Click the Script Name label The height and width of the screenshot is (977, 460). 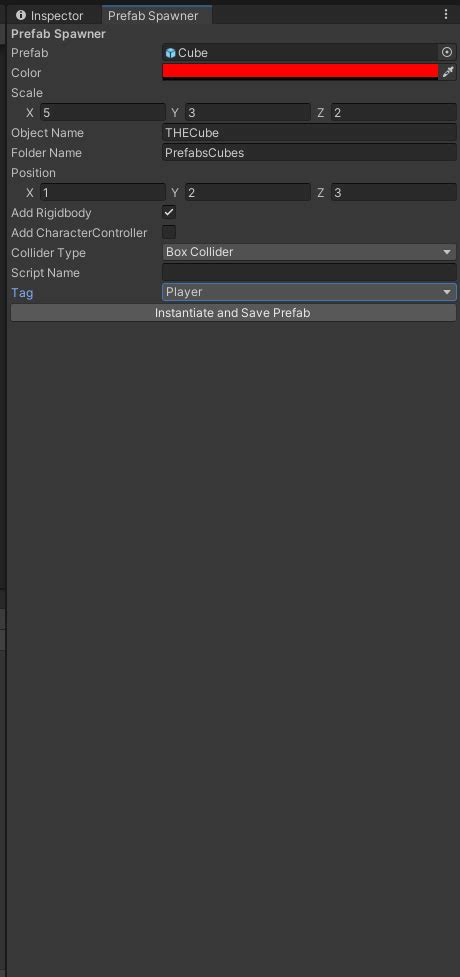click(46, 273)
